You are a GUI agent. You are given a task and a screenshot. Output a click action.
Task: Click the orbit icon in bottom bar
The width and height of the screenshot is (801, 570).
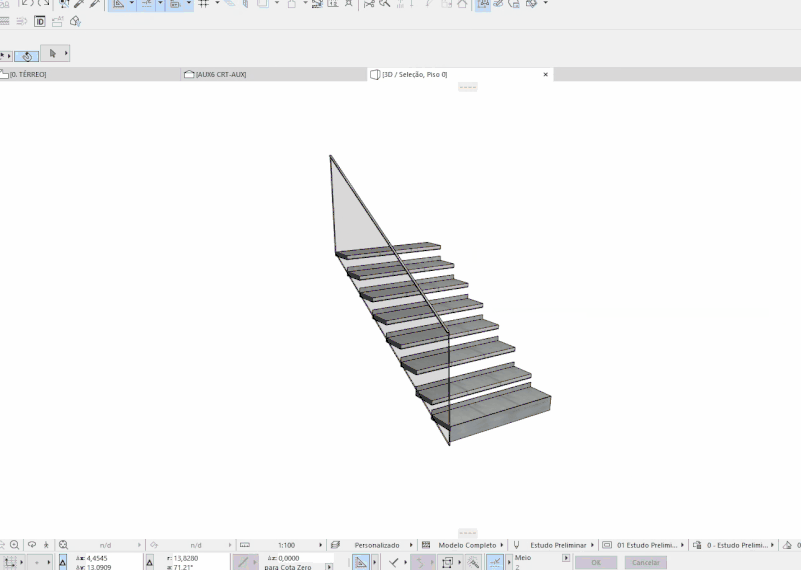pyautogui.click(x=32, y=545)
